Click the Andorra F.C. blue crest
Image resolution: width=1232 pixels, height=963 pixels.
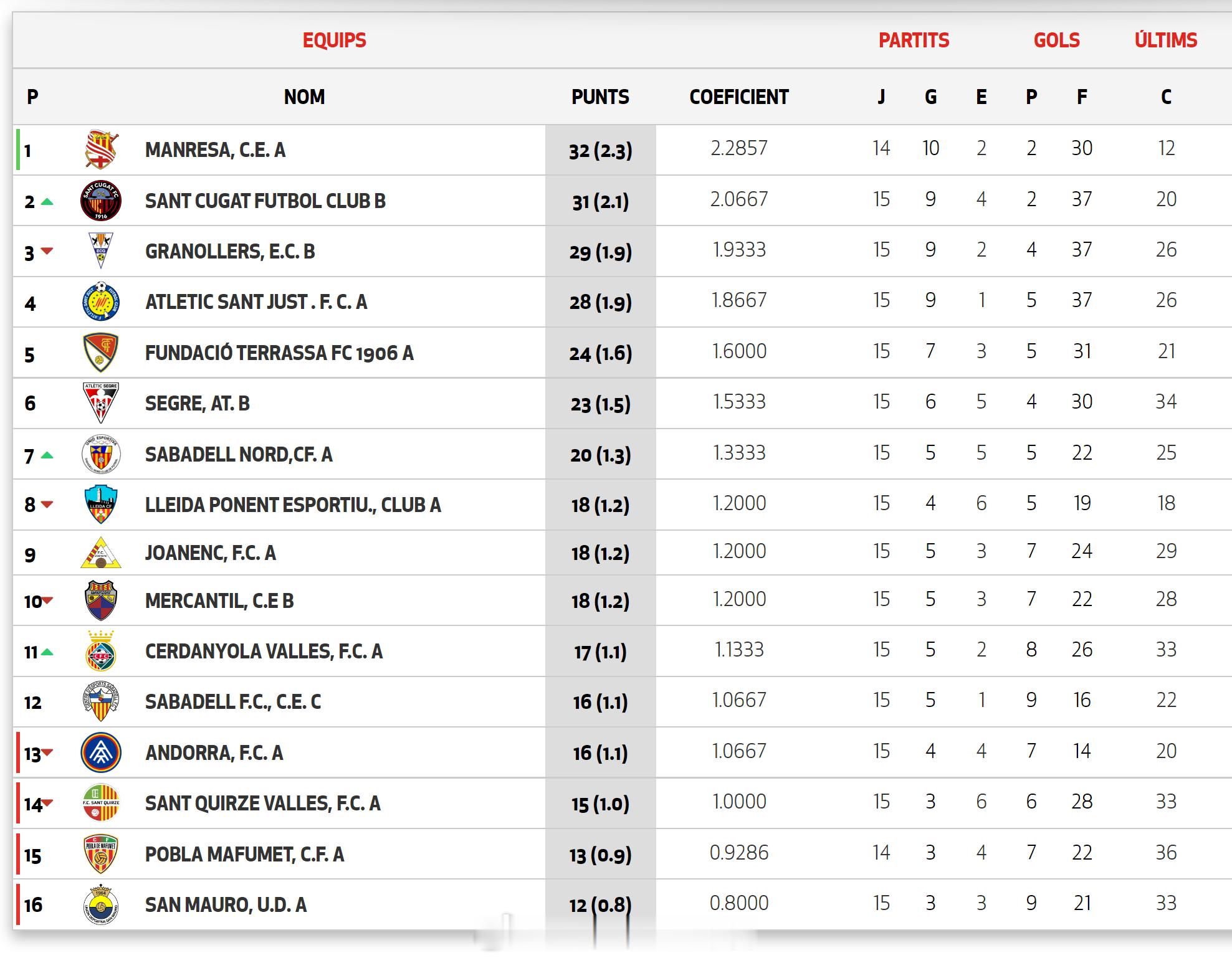click(101, 752)
